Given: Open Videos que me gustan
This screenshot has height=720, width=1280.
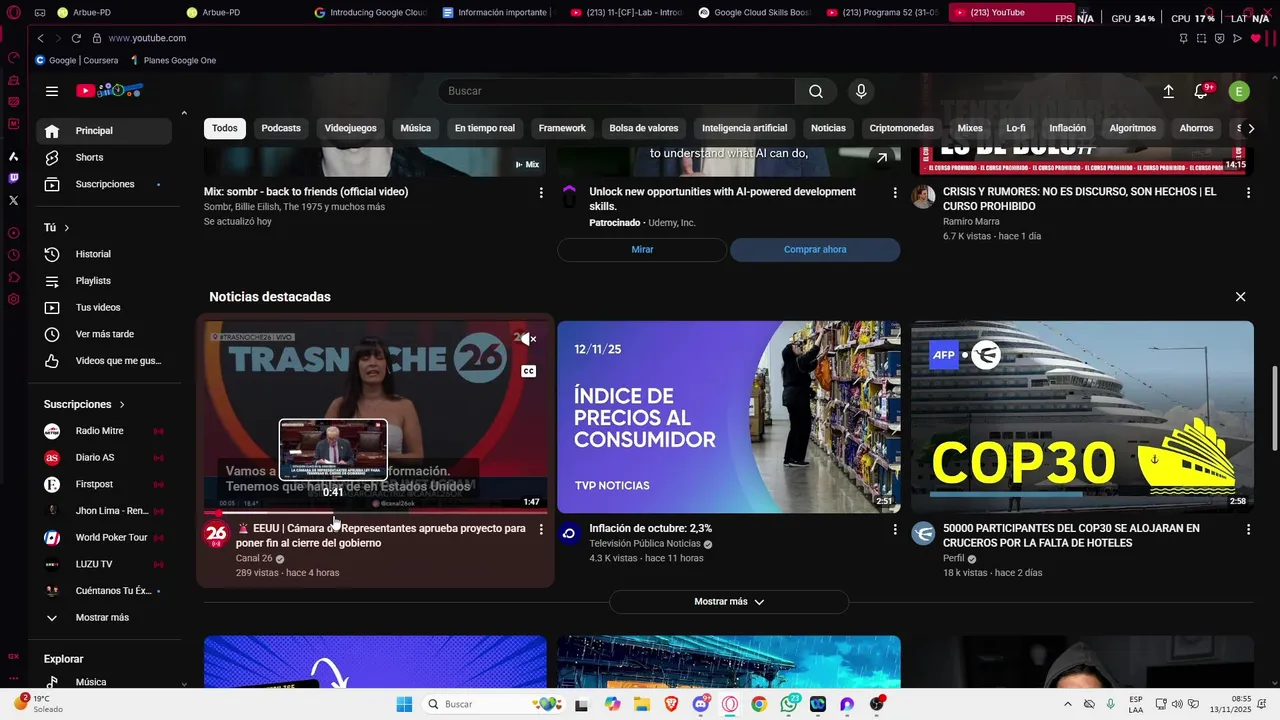Looking at the screenshot, I should (104, 361).
